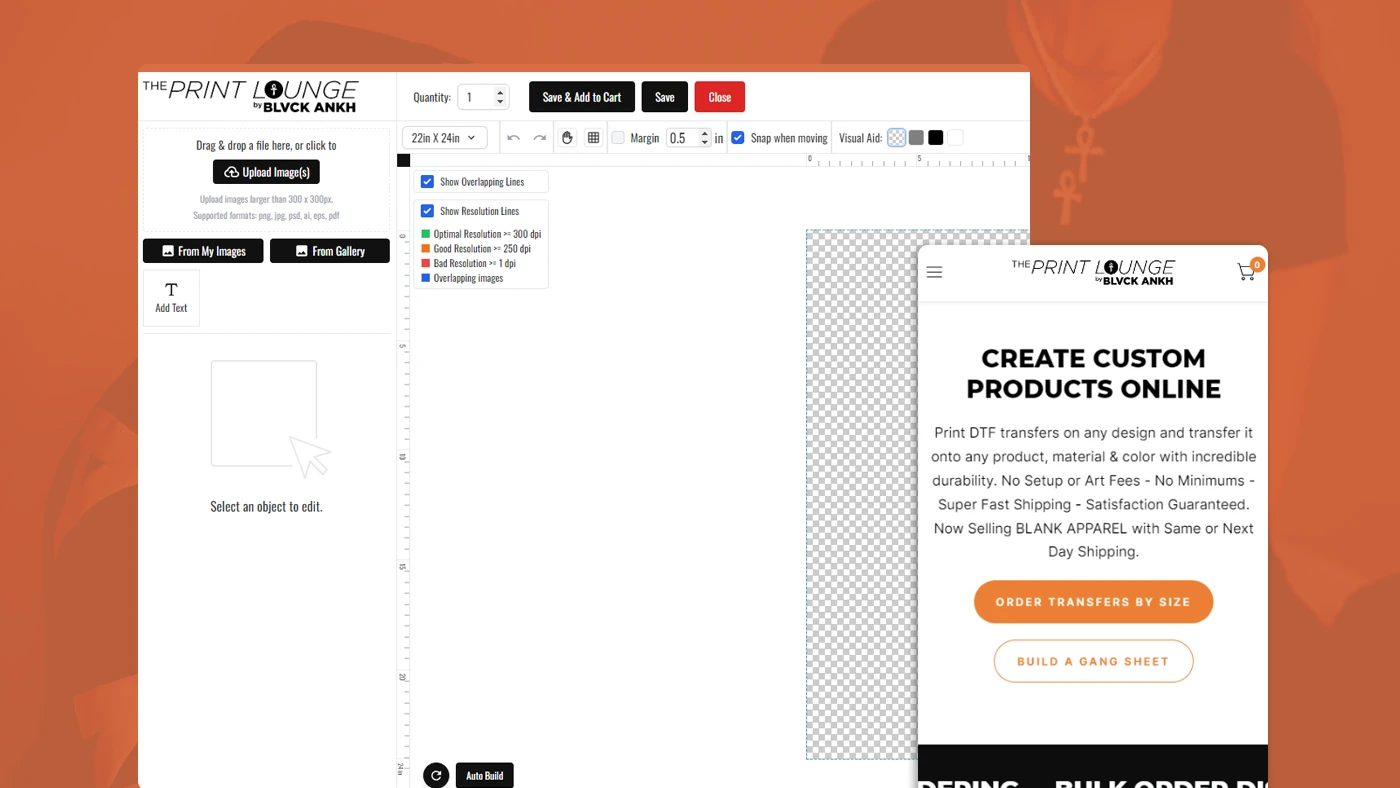
Task: Redo the last undone action
Action: [x=540, y=138]
